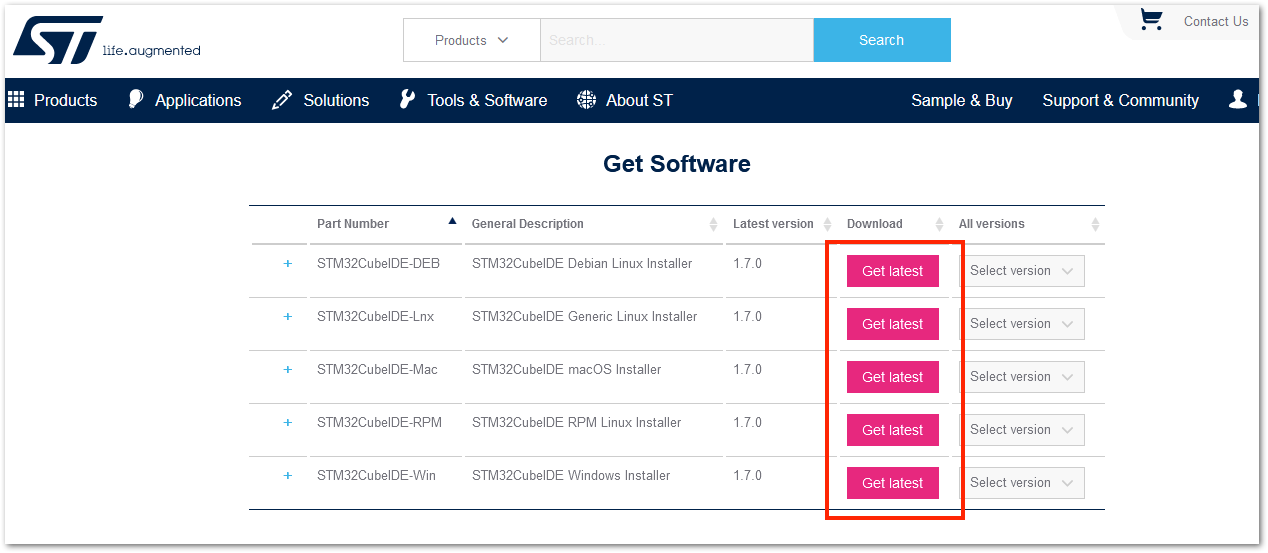This screenshot has width=1268, height=553.
Task: Open Select version dropdown for STM32CubeIDE-DEB
Action: [x=1023, y=271]
